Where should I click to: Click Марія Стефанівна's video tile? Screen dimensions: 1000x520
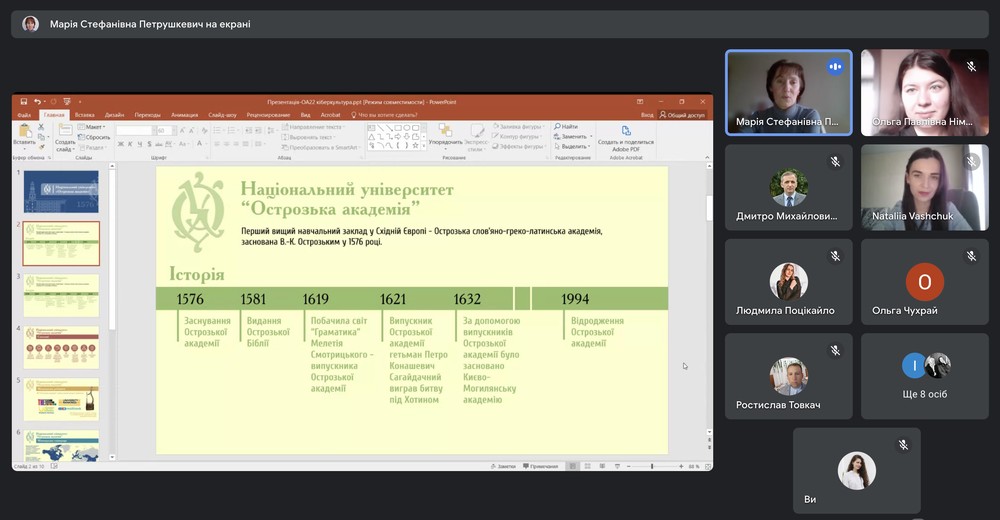pyautogui.click(x=788, y=93)
